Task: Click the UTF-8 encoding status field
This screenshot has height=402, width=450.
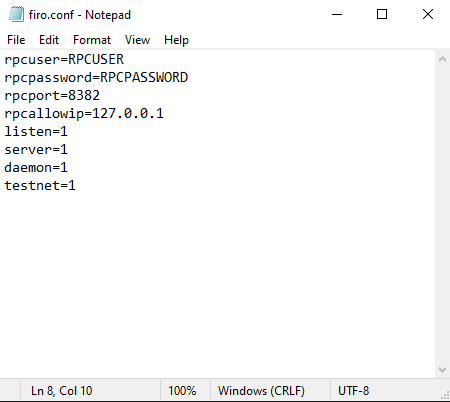Action: click(x=353, y=391)
